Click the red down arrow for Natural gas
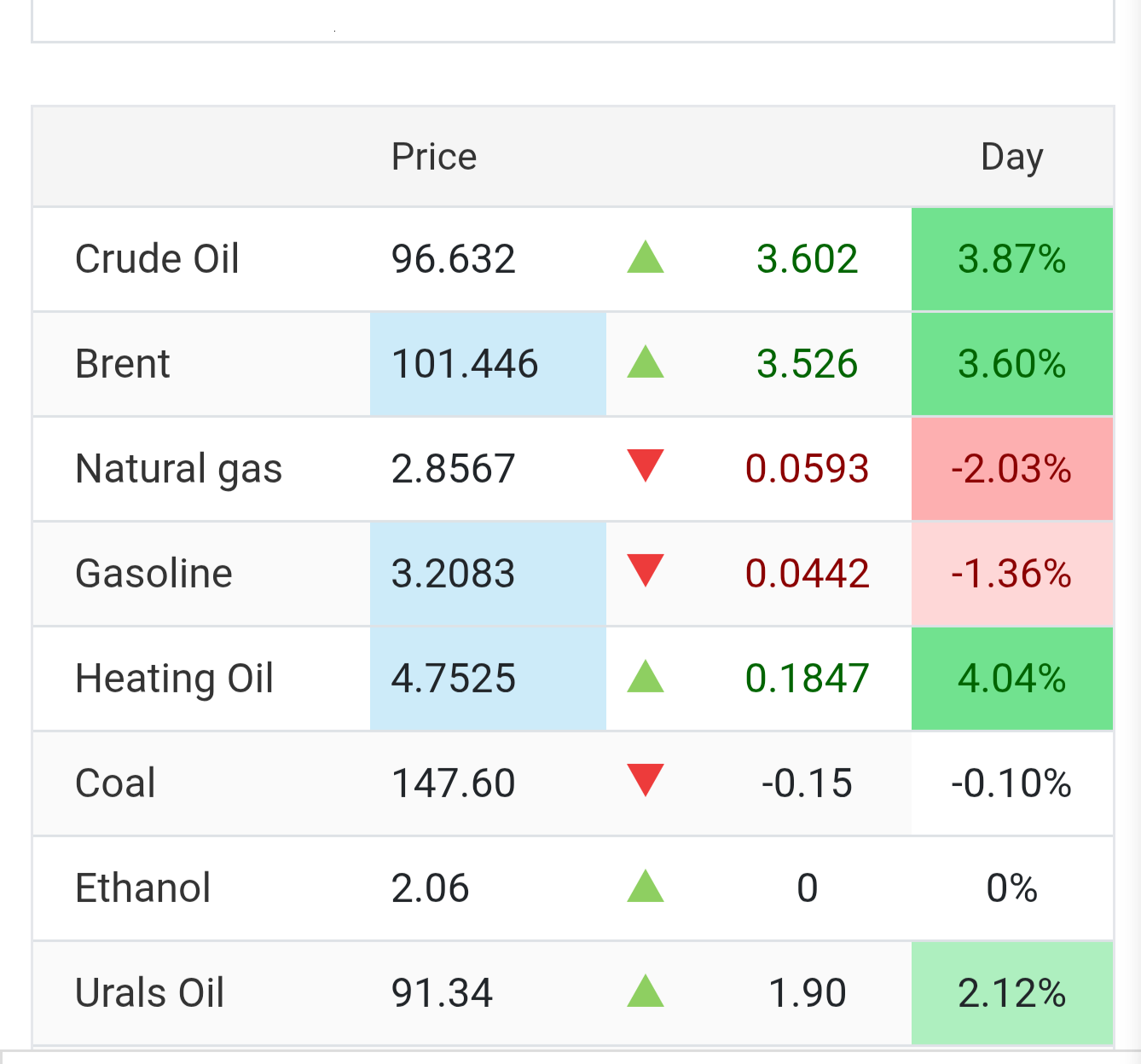The image size is (1141, 1064). [x=646, y=466]
